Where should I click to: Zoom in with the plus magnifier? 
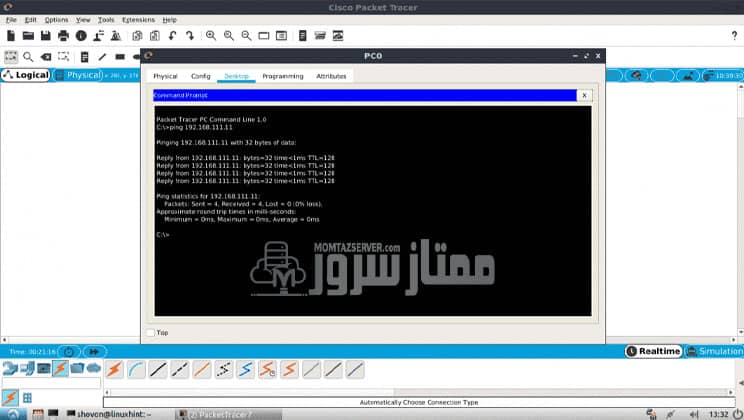(211, 36)
